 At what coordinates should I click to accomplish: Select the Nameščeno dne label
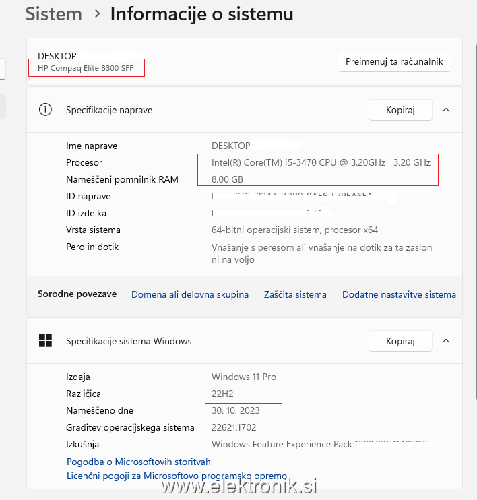100,411
